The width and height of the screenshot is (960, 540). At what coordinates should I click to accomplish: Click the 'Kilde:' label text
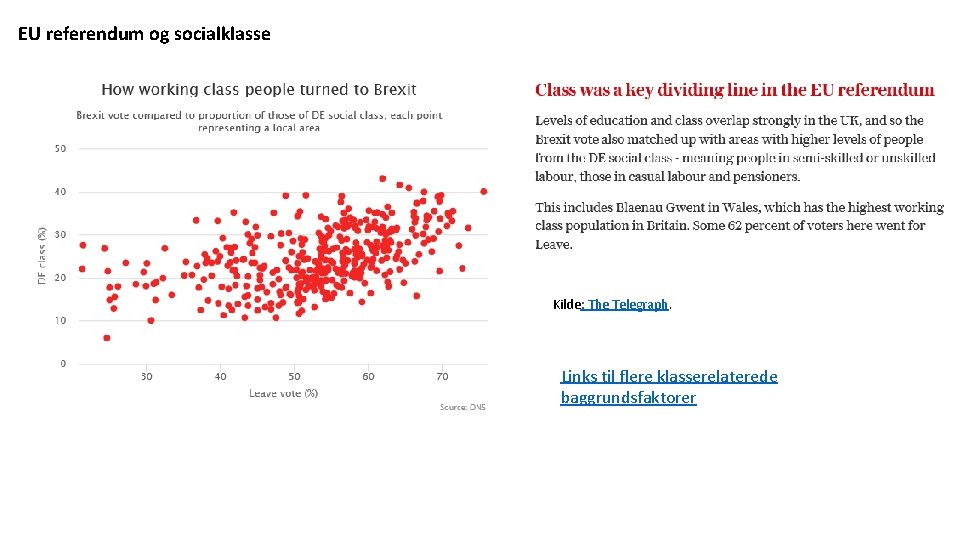tap(566, 305)
